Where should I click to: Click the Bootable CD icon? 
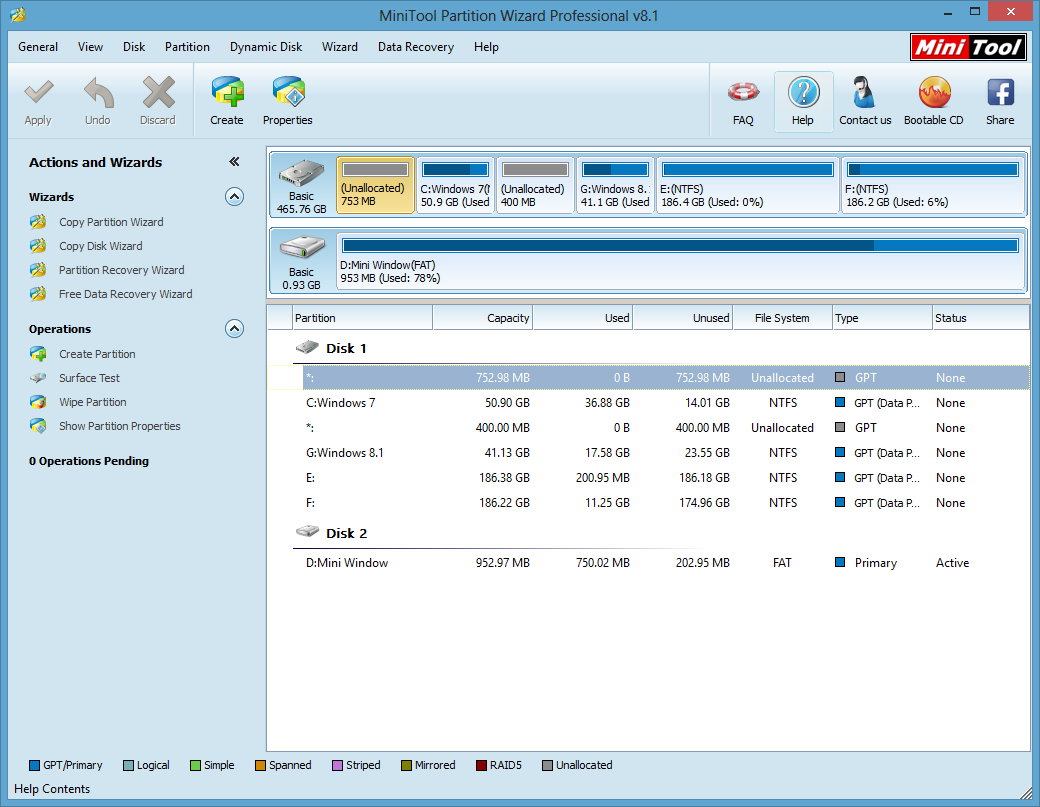click(x=935, y=92)
